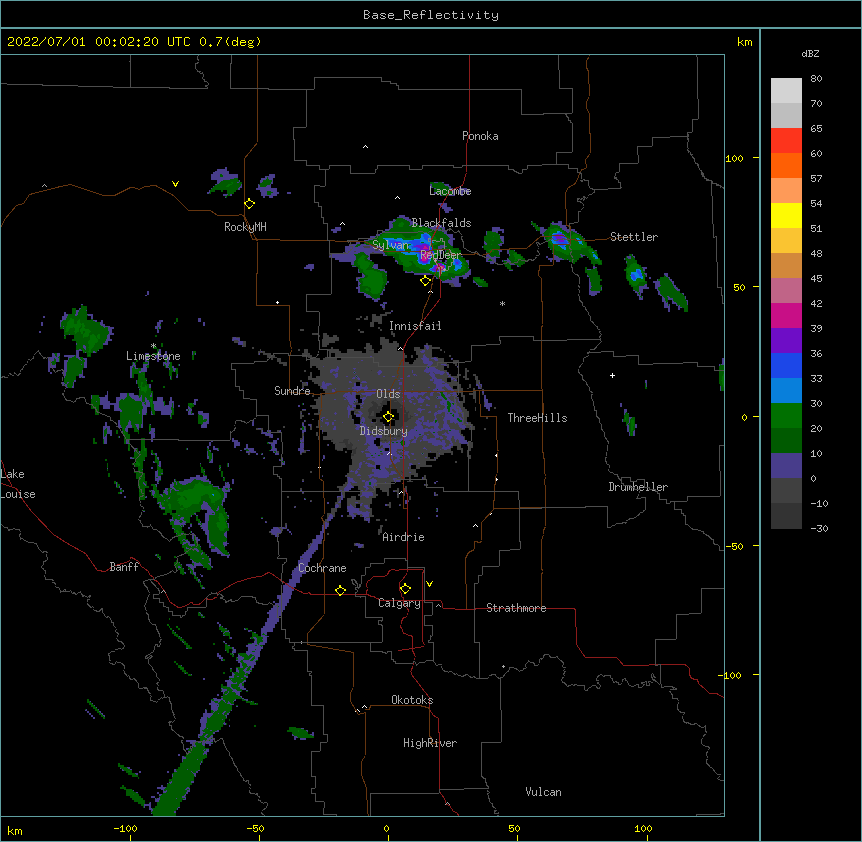Click the ThreeHills label

(537, 418)
